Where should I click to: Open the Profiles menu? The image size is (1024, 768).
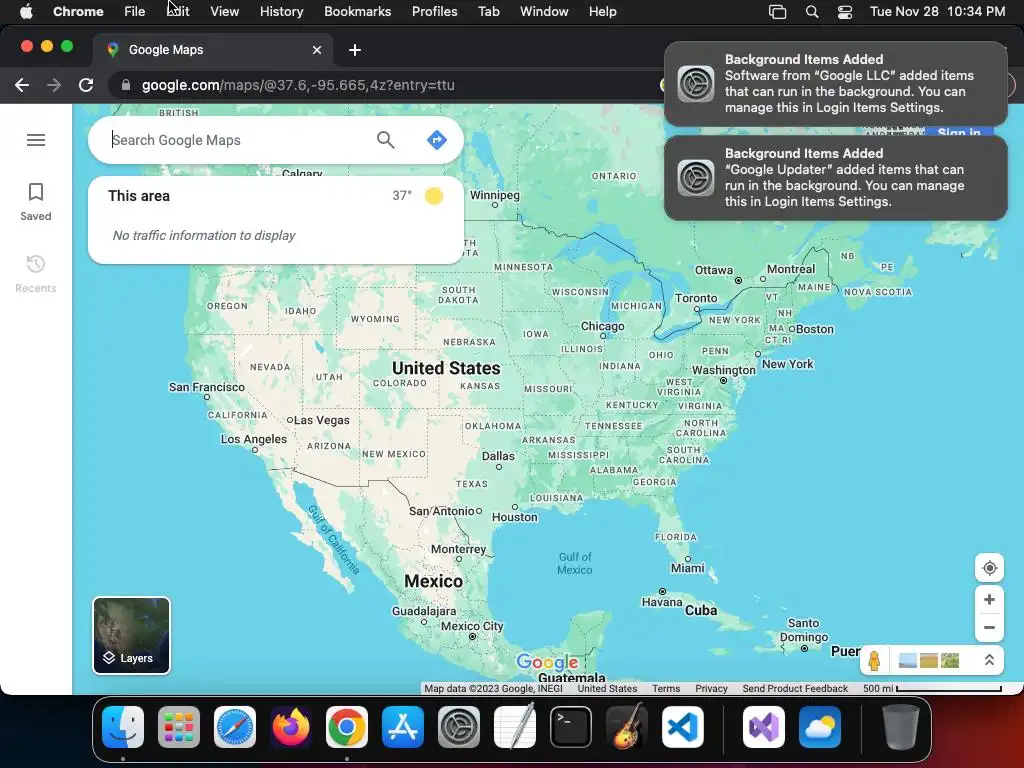(x=434, y=11)
